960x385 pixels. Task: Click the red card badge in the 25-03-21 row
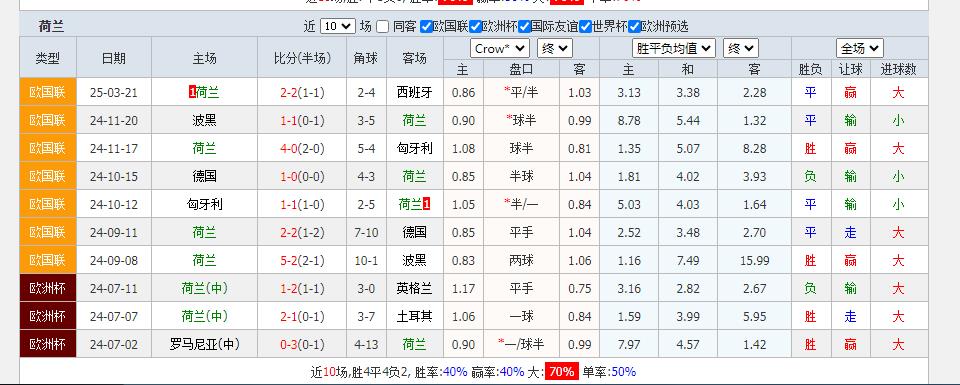tap(193, 92)
